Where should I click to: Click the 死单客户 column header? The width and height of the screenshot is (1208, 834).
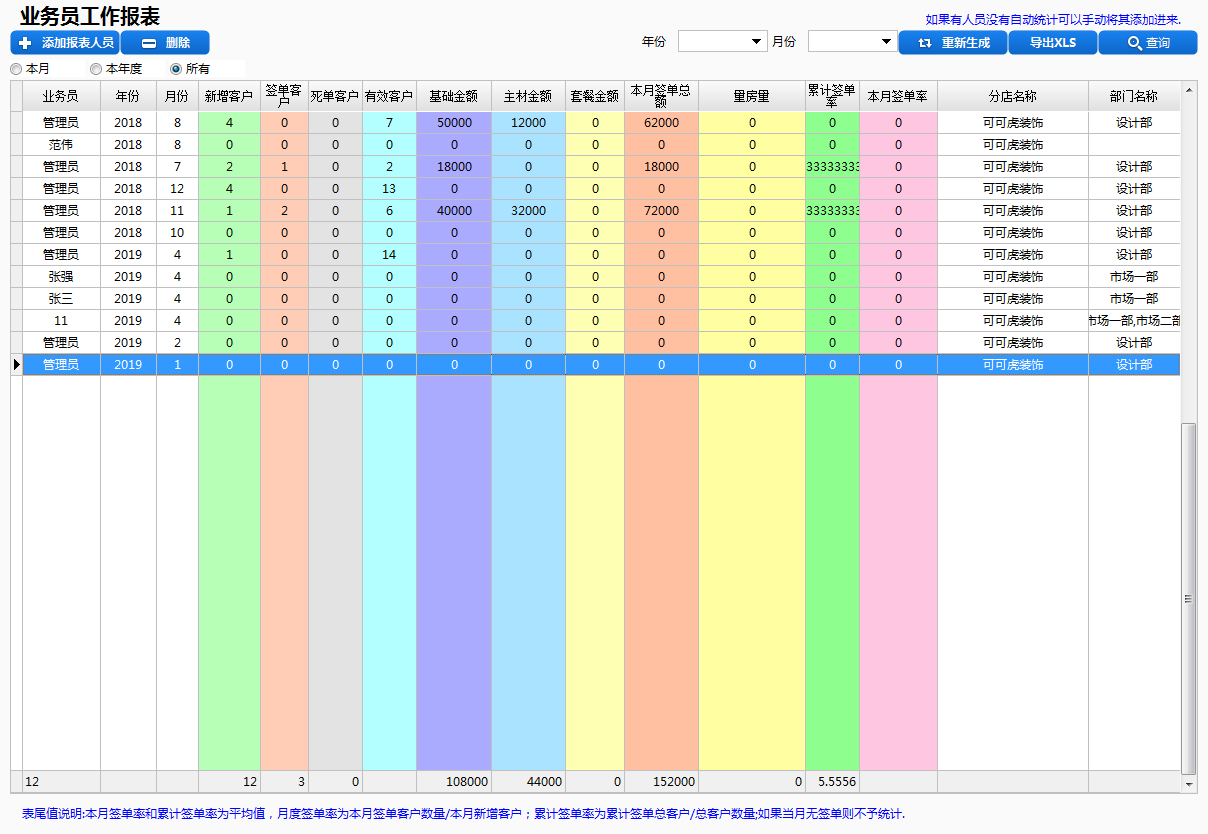(x=335, y=97)
